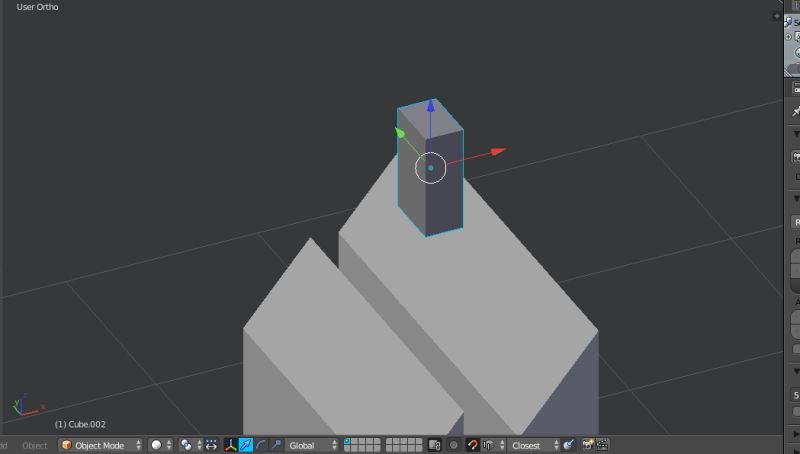Open proportional editing mode button

point(454,445)
